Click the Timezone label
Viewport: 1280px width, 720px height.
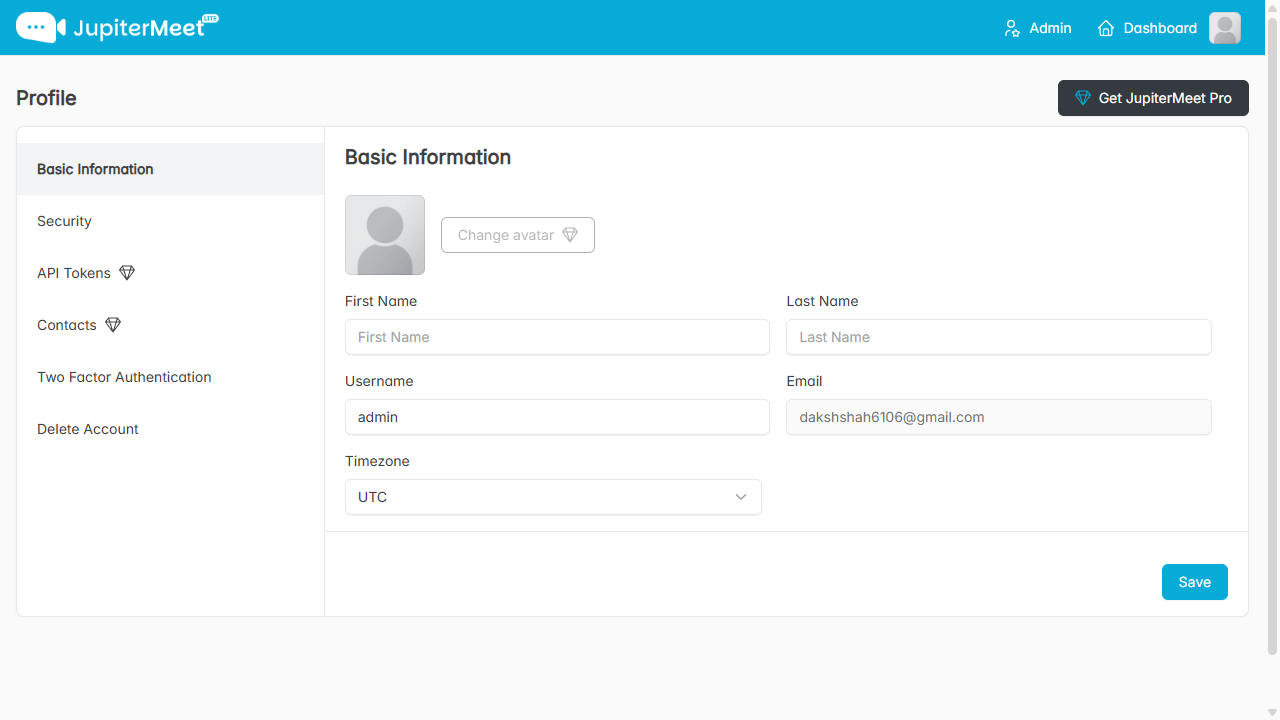pyautogui.click(x=377, y=461)
